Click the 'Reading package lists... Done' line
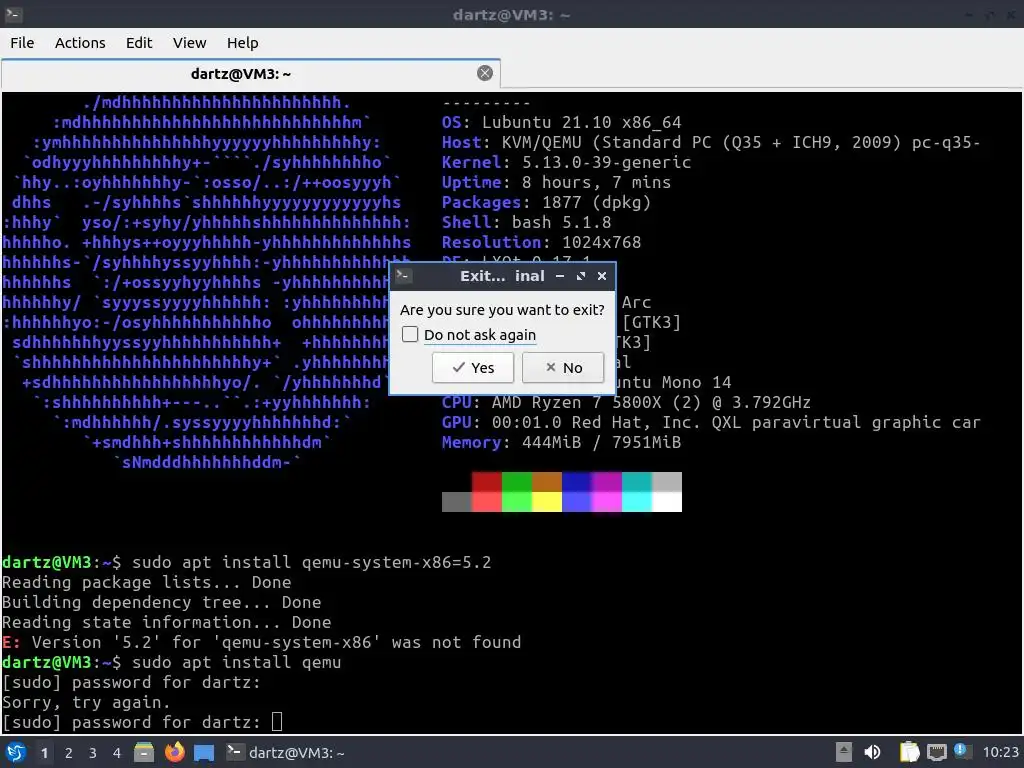 (147, 583)
